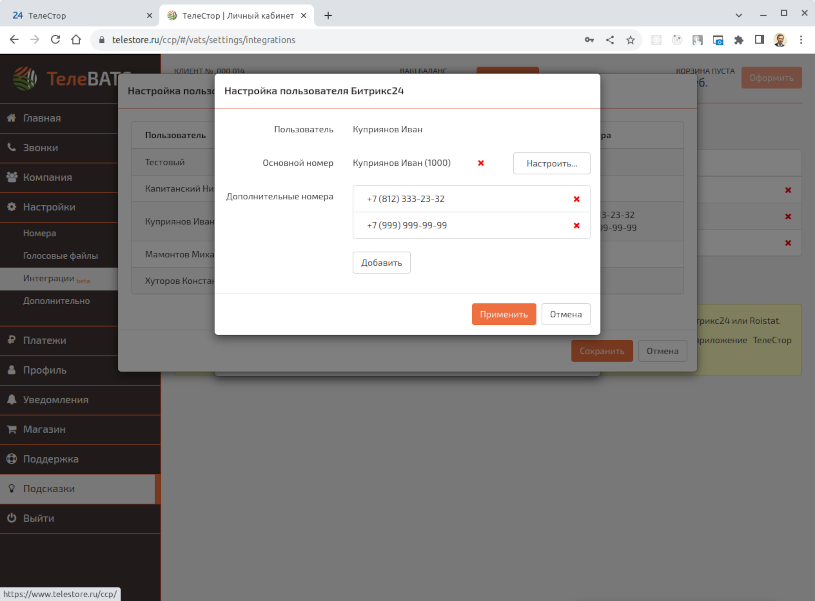815x601 pixels.
Task: Share this page from the address bar
Action: (x=610, y=40)
